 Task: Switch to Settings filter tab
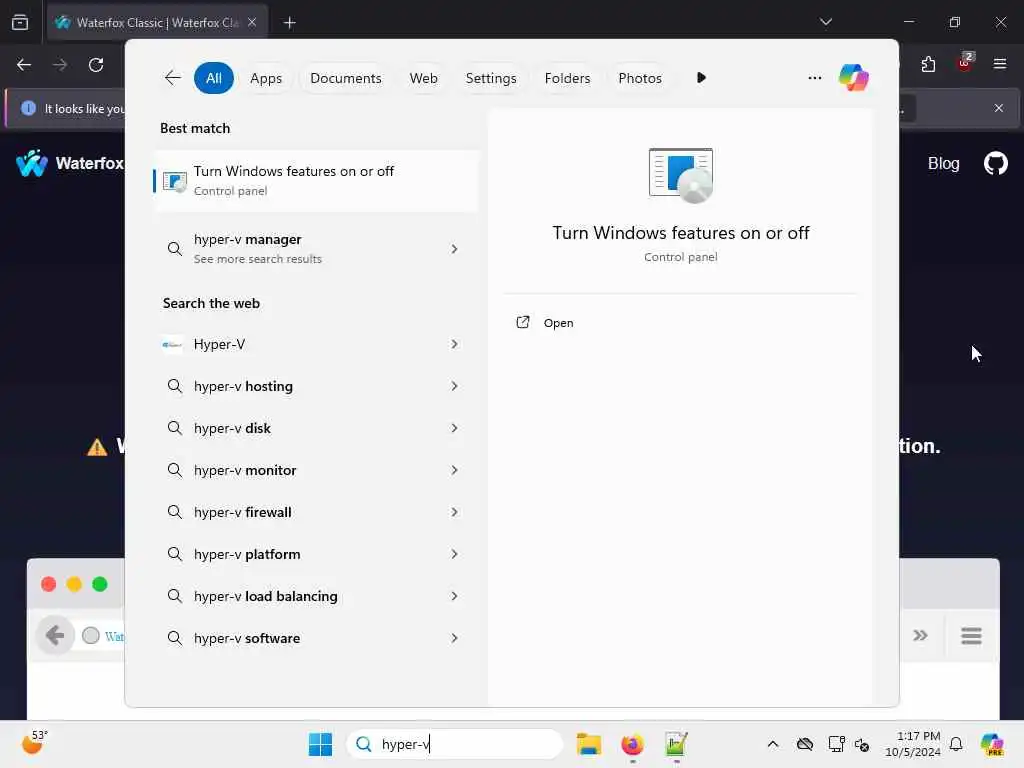tap(490, 78)
